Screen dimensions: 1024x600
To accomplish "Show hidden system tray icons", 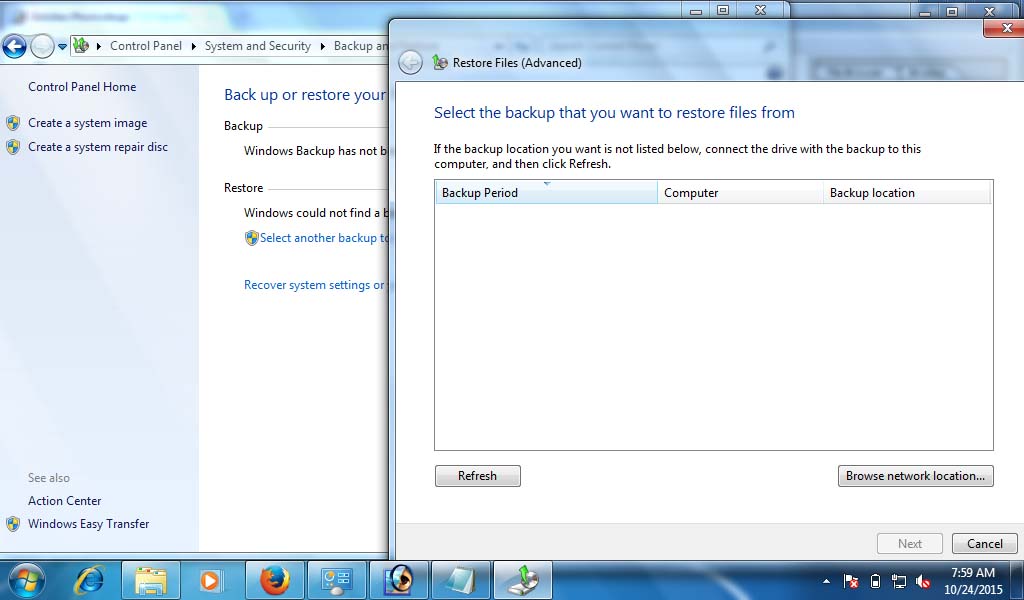I will tap(827, 580).
